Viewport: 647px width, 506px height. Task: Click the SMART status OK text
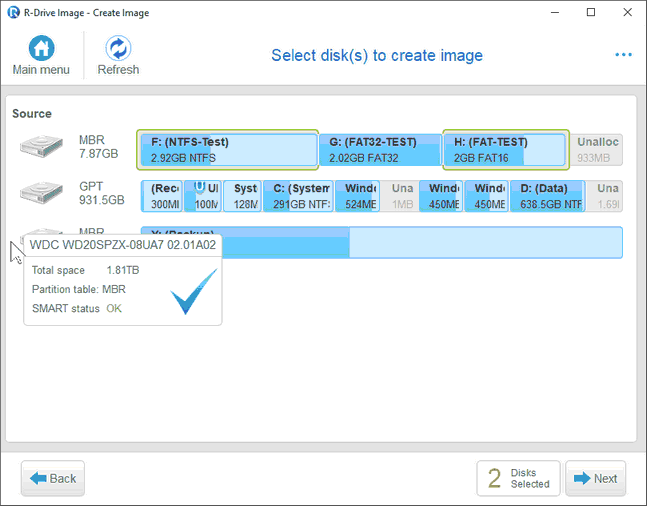77,308
